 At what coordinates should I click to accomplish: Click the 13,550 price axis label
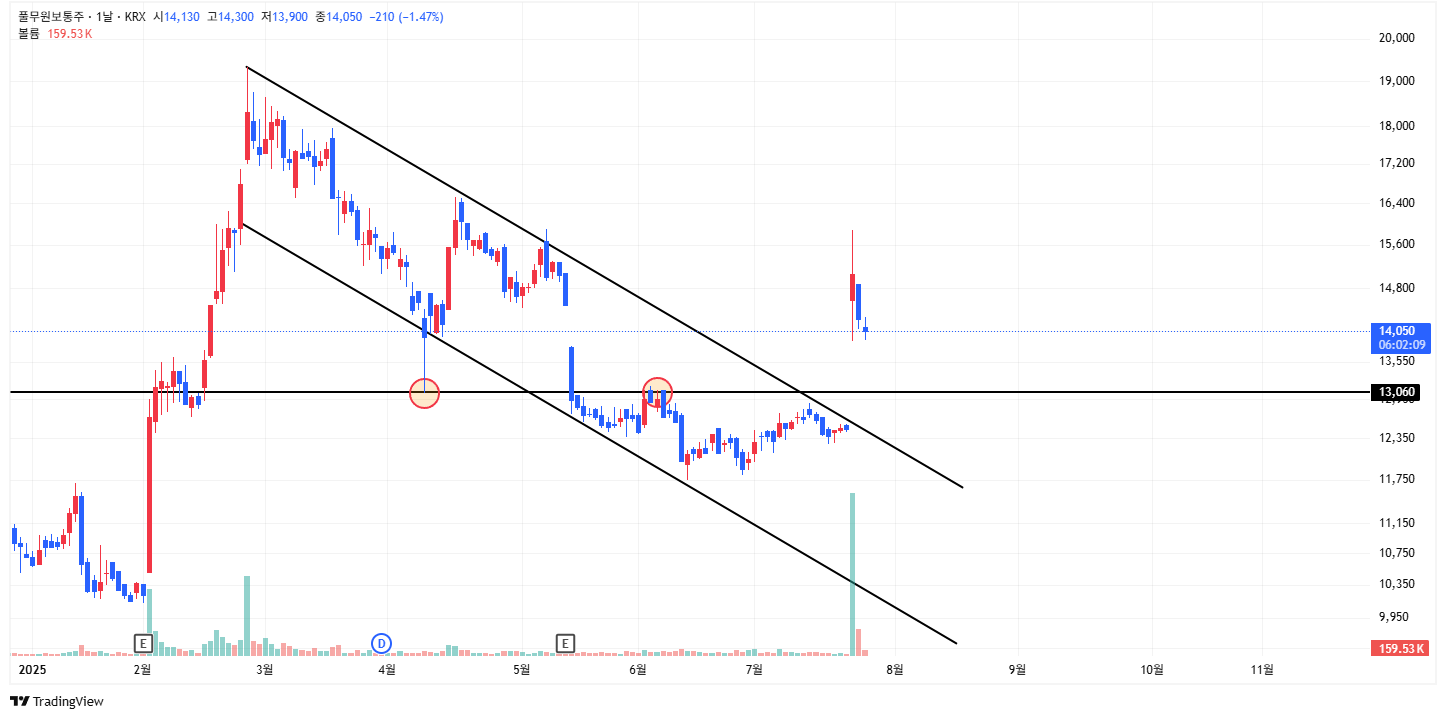(1397, 360)
